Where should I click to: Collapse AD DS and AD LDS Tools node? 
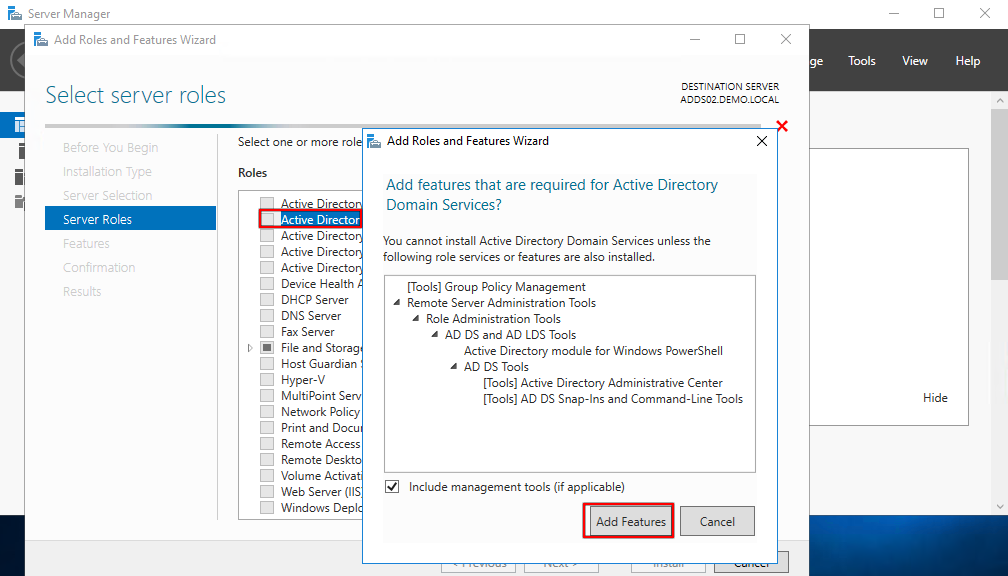(x=435, y=334)
